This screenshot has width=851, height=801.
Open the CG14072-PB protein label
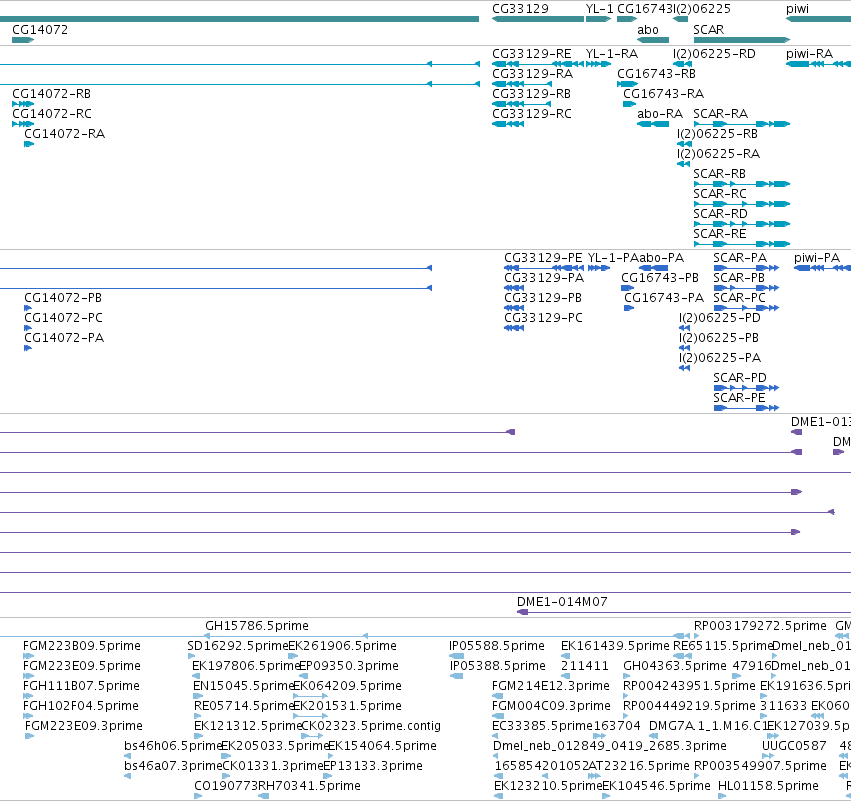tap(63, 298)
